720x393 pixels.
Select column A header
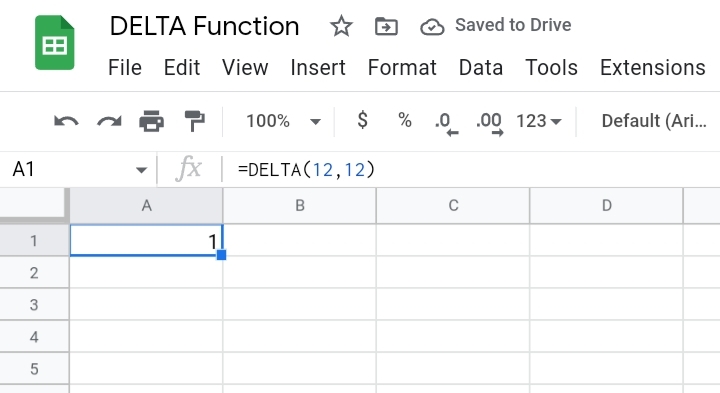146,206
